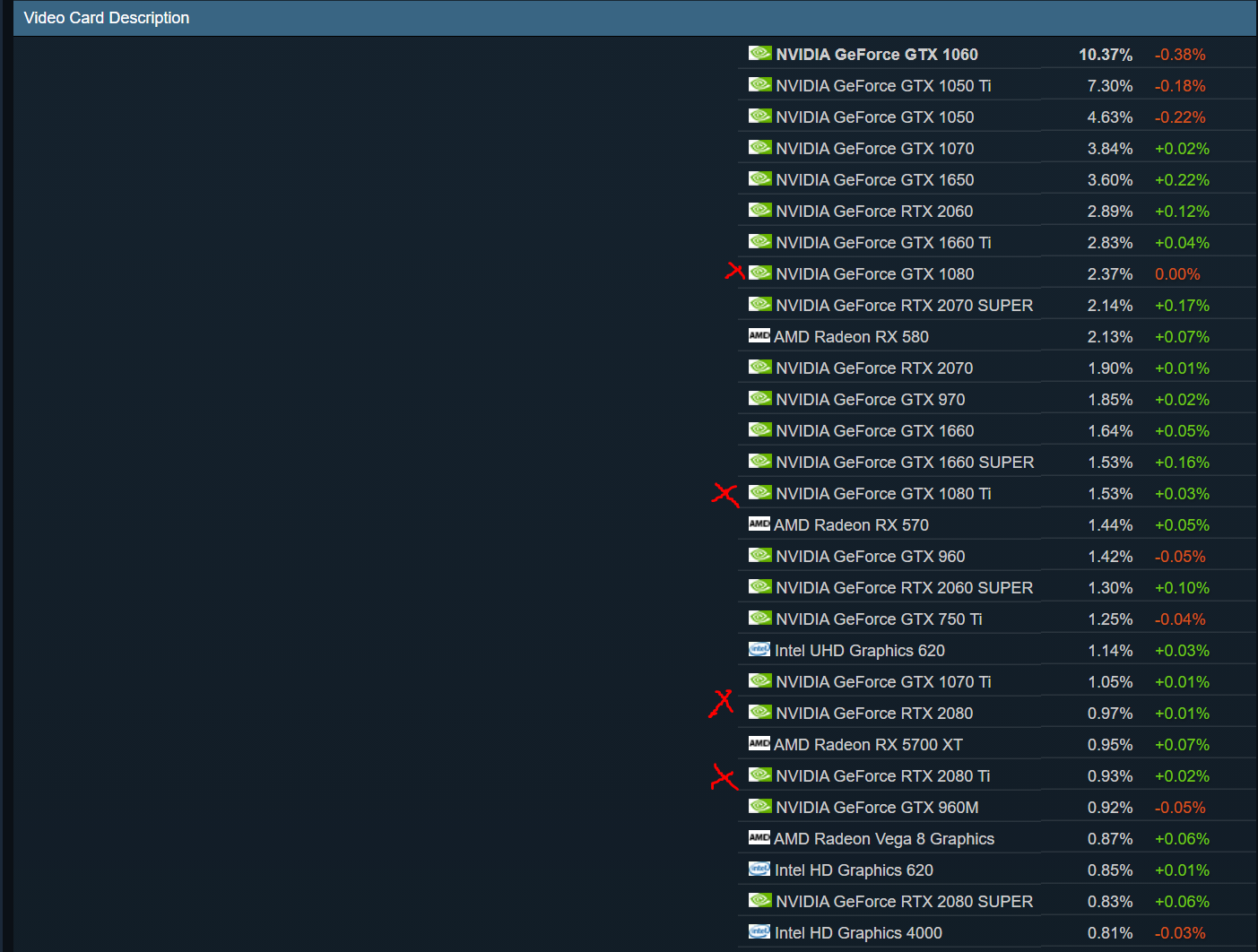Click NVIDIA logo beside GeForce GTX 1050
Screen dimensions: 1258x952
coord(760,116)
